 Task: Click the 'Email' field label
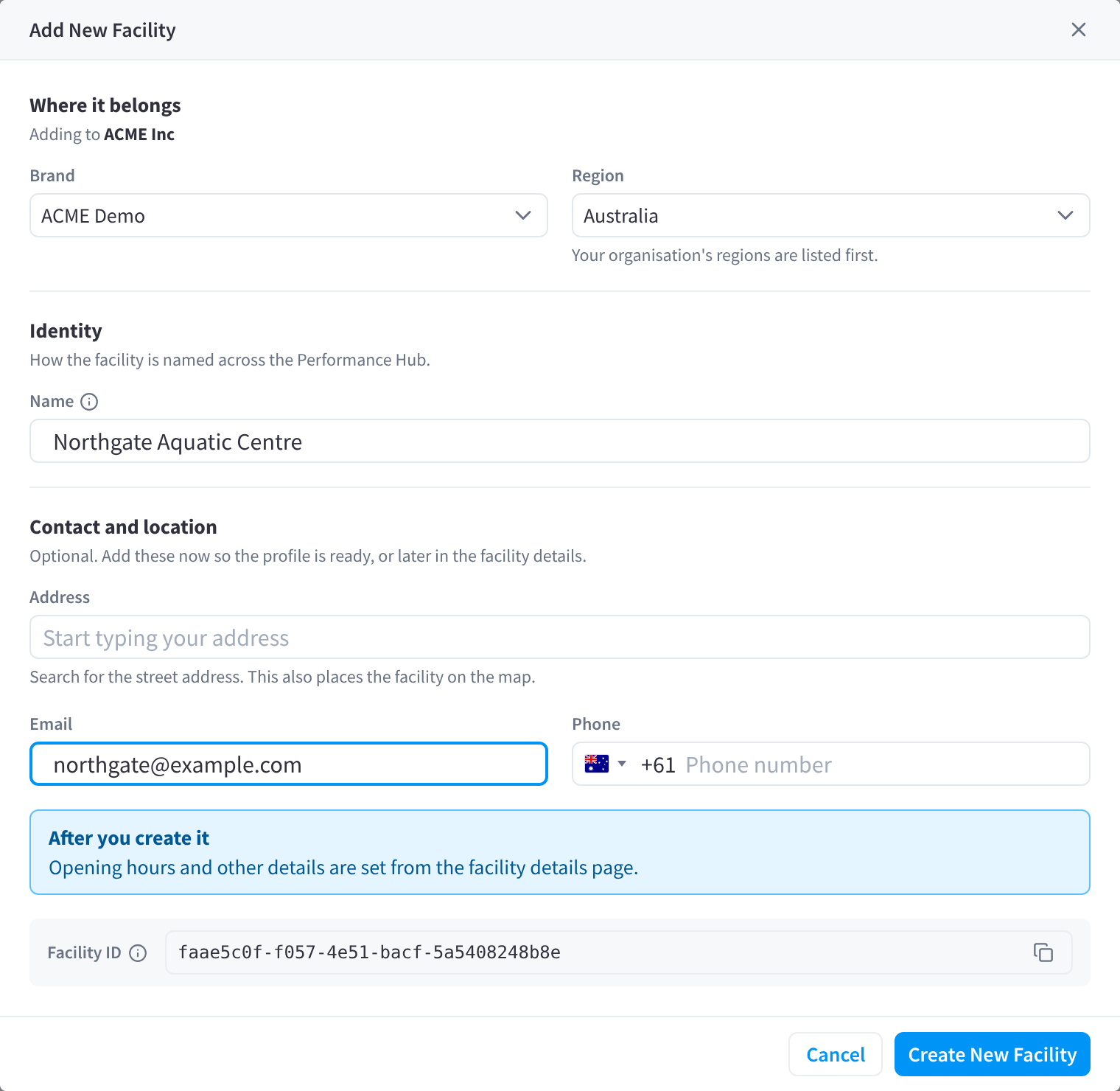pos(51,724)
